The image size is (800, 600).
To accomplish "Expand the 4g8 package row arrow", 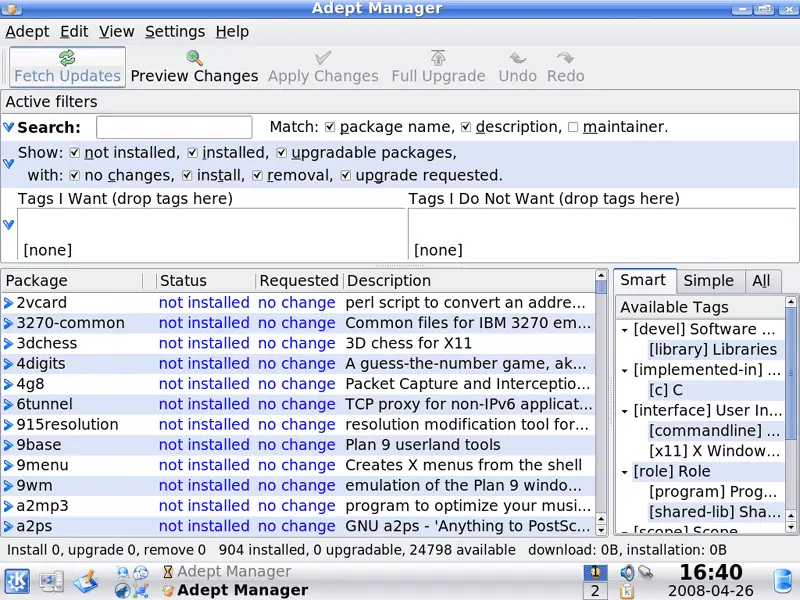I will click(x=8, y=384).
